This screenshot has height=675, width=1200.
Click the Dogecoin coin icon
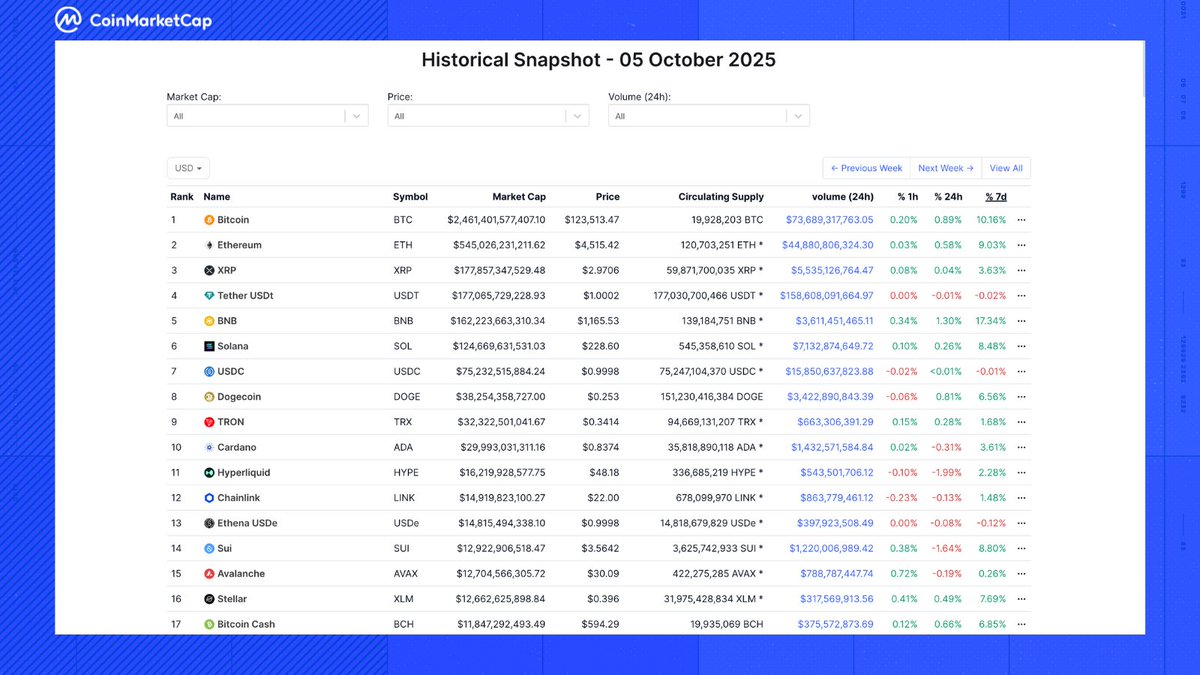[209, 397]
